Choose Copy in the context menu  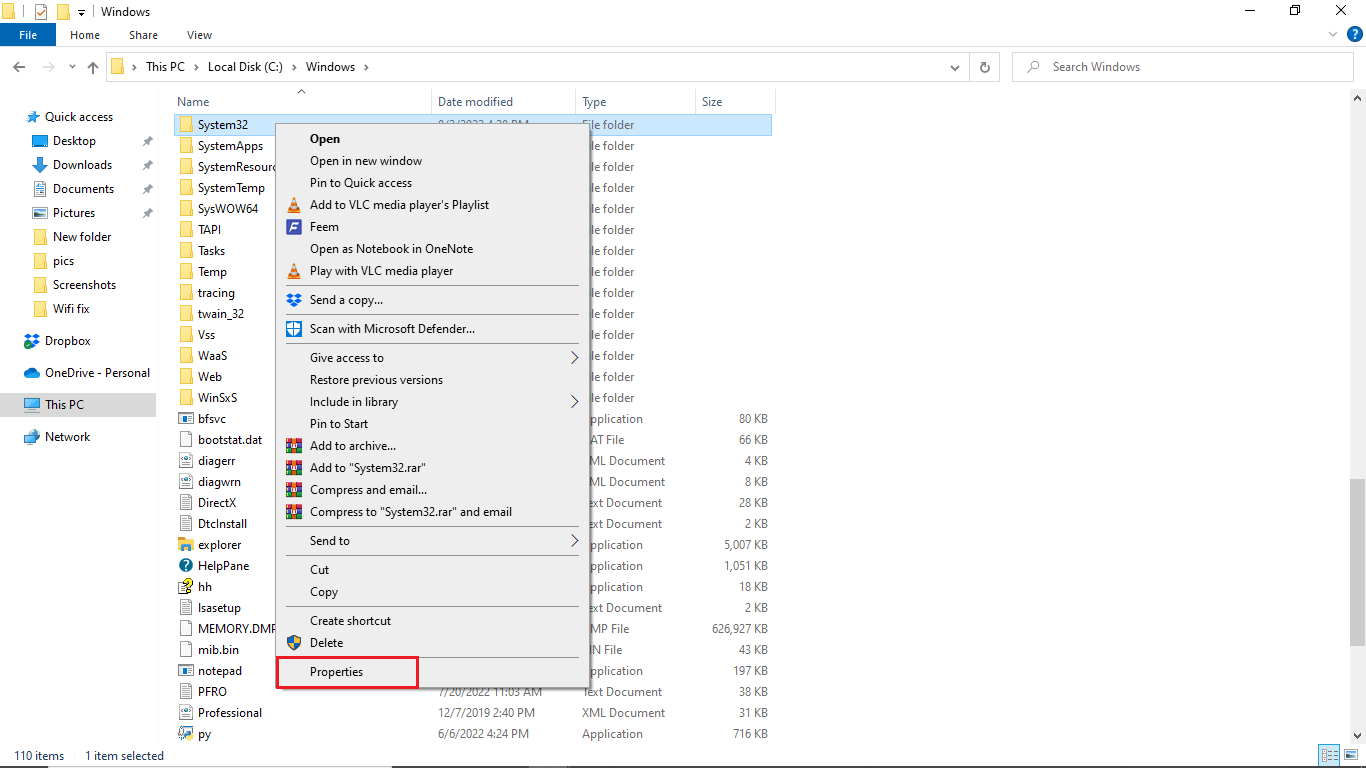pyautogui.click(x=432, y=592)
